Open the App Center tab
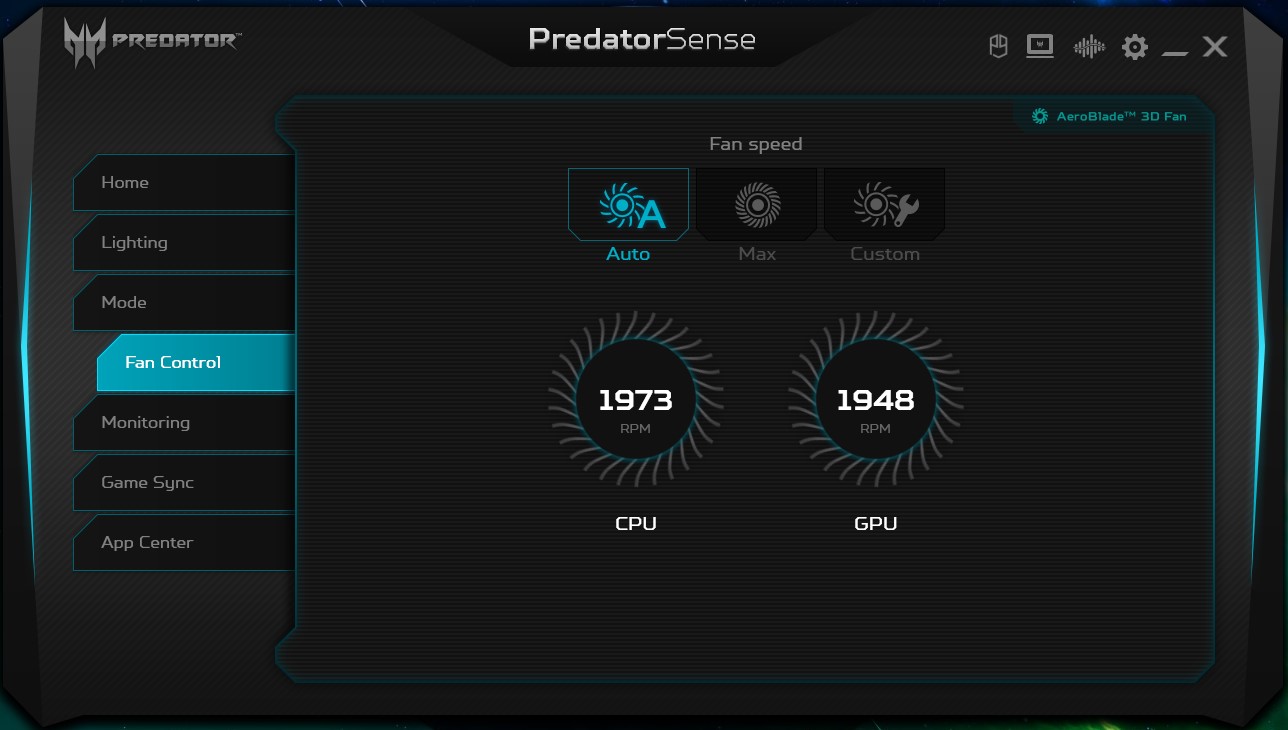1288x730 pixels. coord(185,542)
